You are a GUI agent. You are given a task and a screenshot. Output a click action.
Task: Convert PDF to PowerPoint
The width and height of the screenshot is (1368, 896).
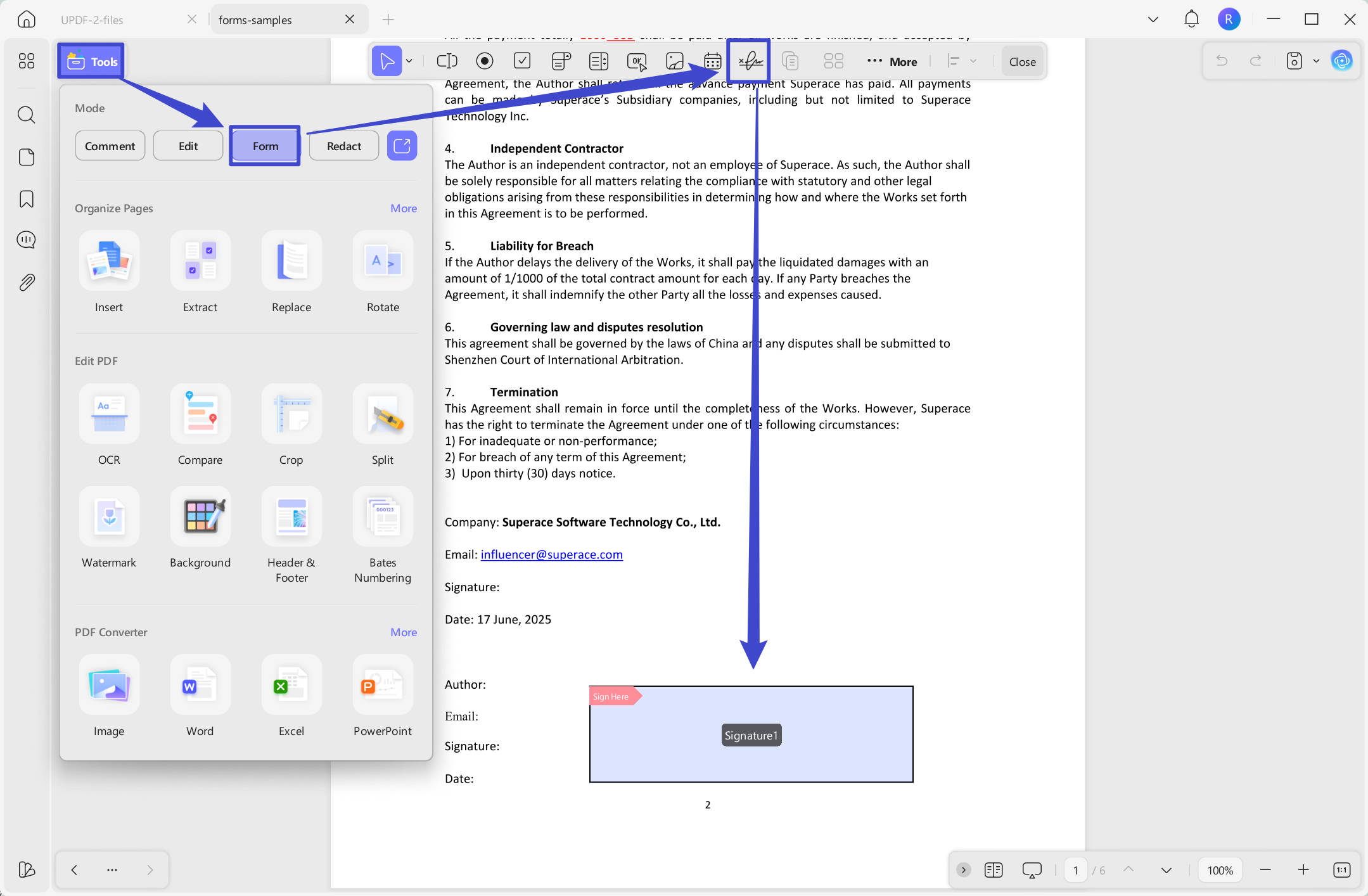click(383, 696)
